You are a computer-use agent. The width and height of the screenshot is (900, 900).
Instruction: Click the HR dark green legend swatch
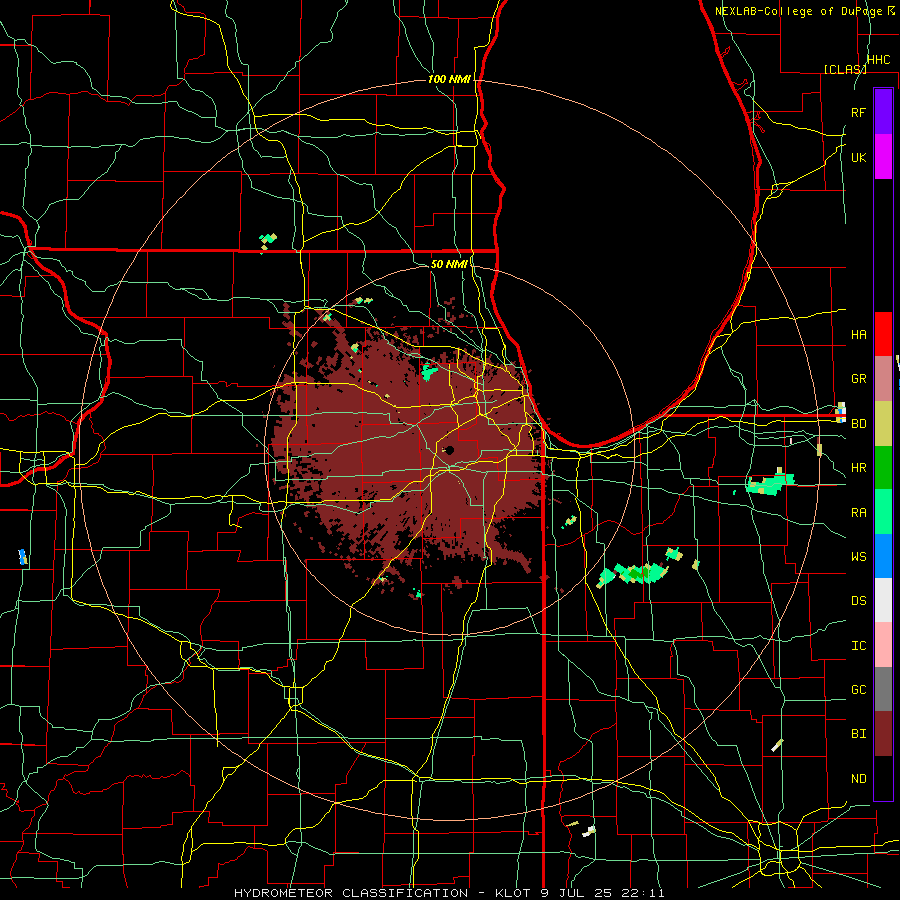(883, 467)
